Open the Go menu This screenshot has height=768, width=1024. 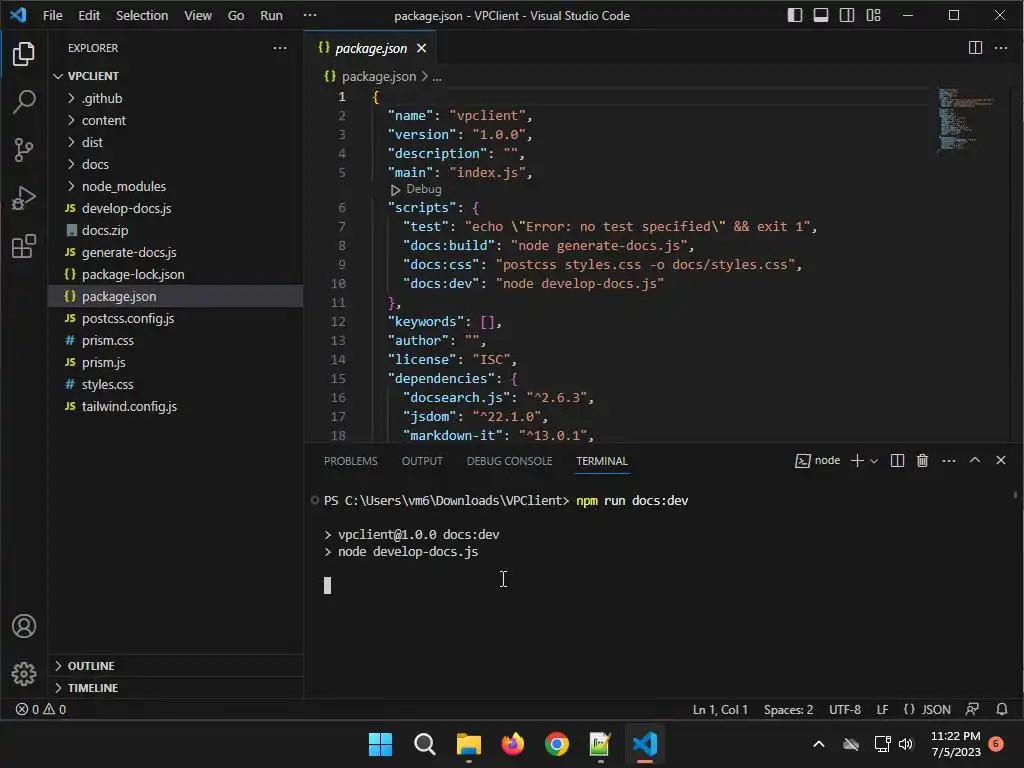point(236,15)
